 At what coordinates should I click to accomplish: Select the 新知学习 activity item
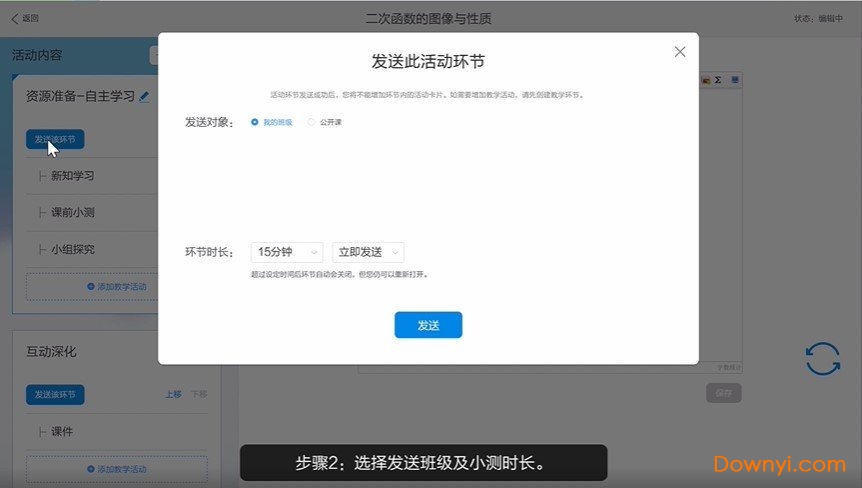(x=72, y=176)
